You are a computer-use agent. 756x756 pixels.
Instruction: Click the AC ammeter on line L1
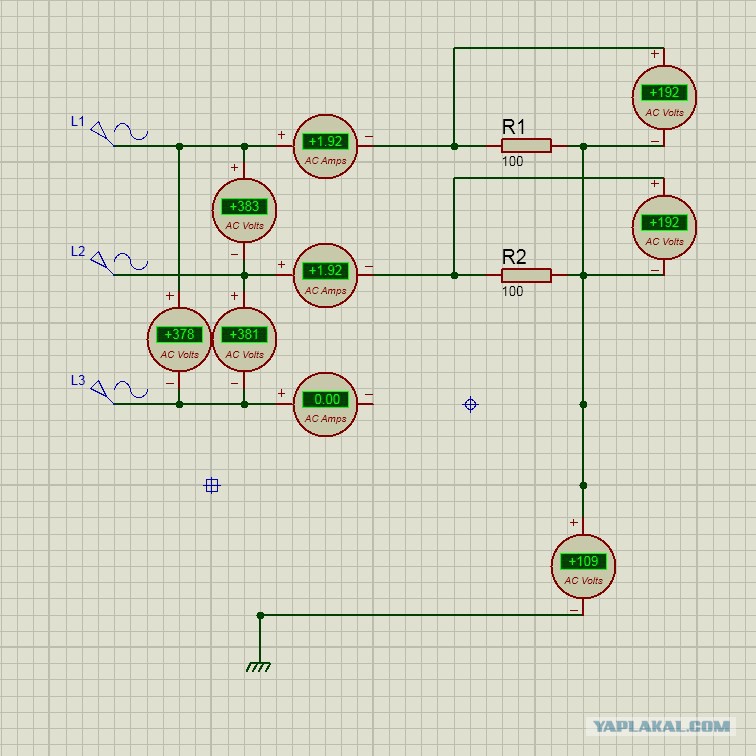point(325,146)
